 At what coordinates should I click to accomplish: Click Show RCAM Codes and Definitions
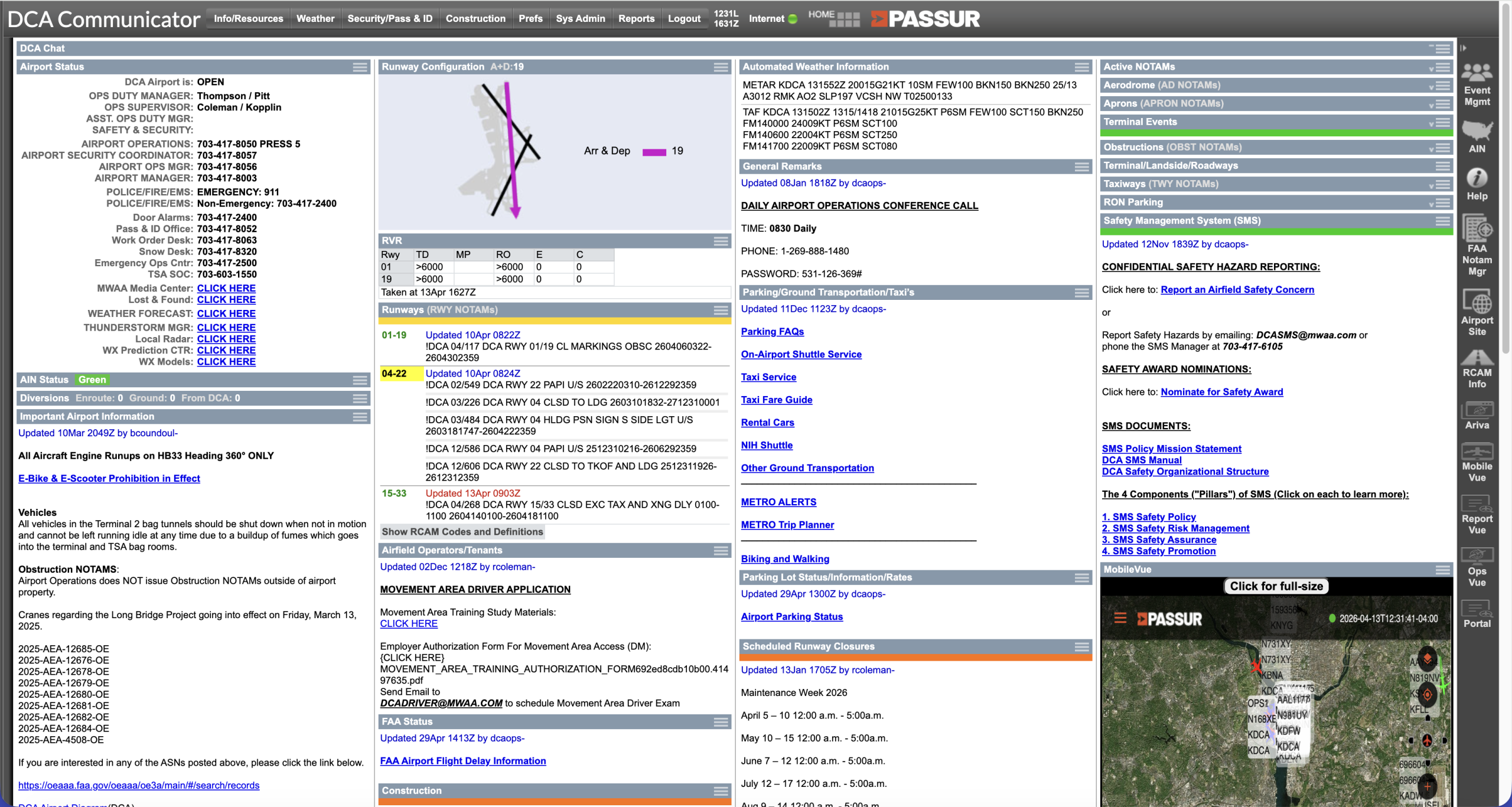(462, 532)
